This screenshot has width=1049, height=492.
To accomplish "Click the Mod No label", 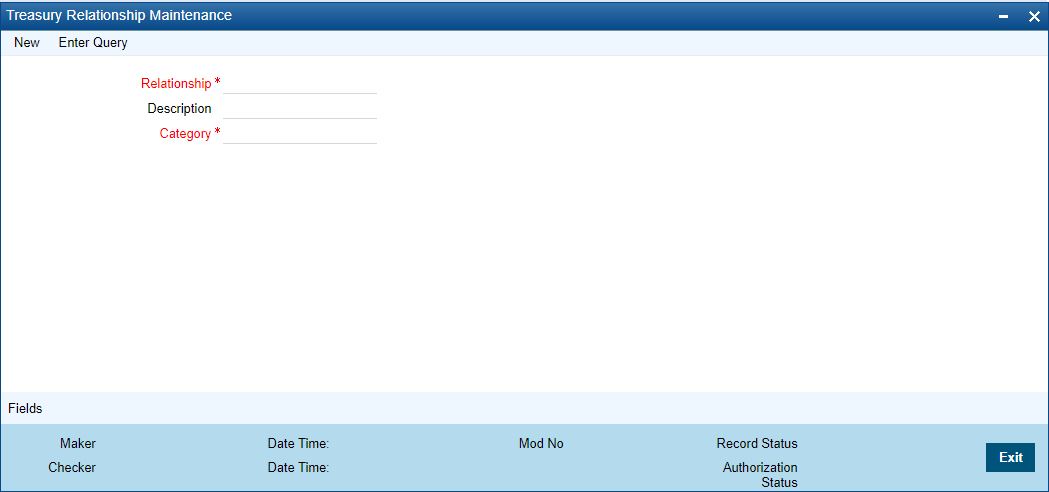I will (x=541, y=443).
